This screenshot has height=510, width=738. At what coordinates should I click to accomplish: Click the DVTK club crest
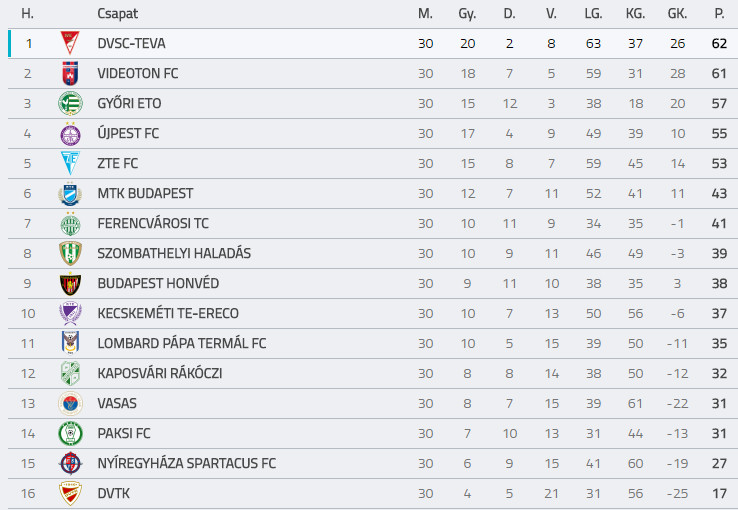(x=69, y=494)
